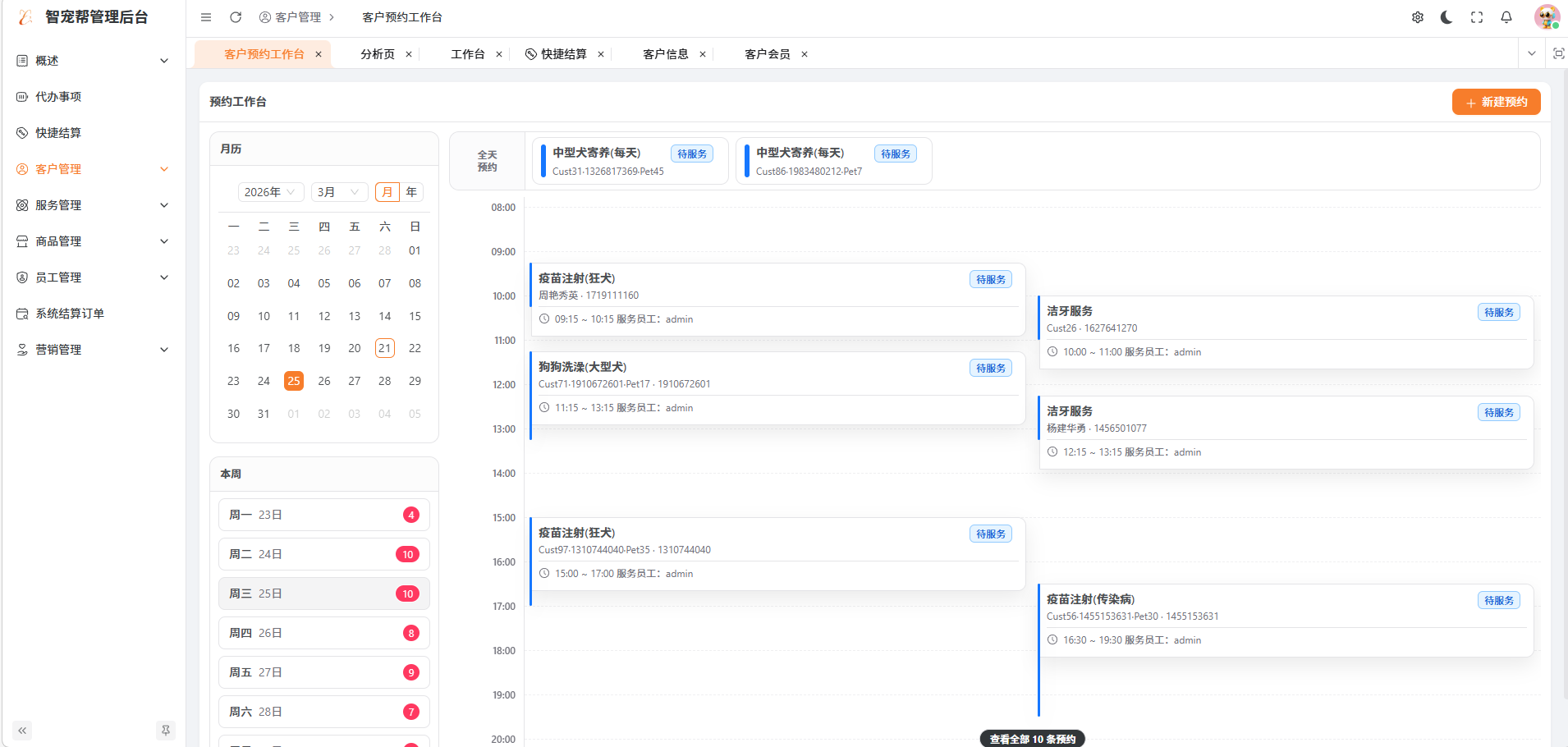Image resolution: width=1568 pixels, height=747 pixels.
Task: Select month view radio button
Action: 387,192
